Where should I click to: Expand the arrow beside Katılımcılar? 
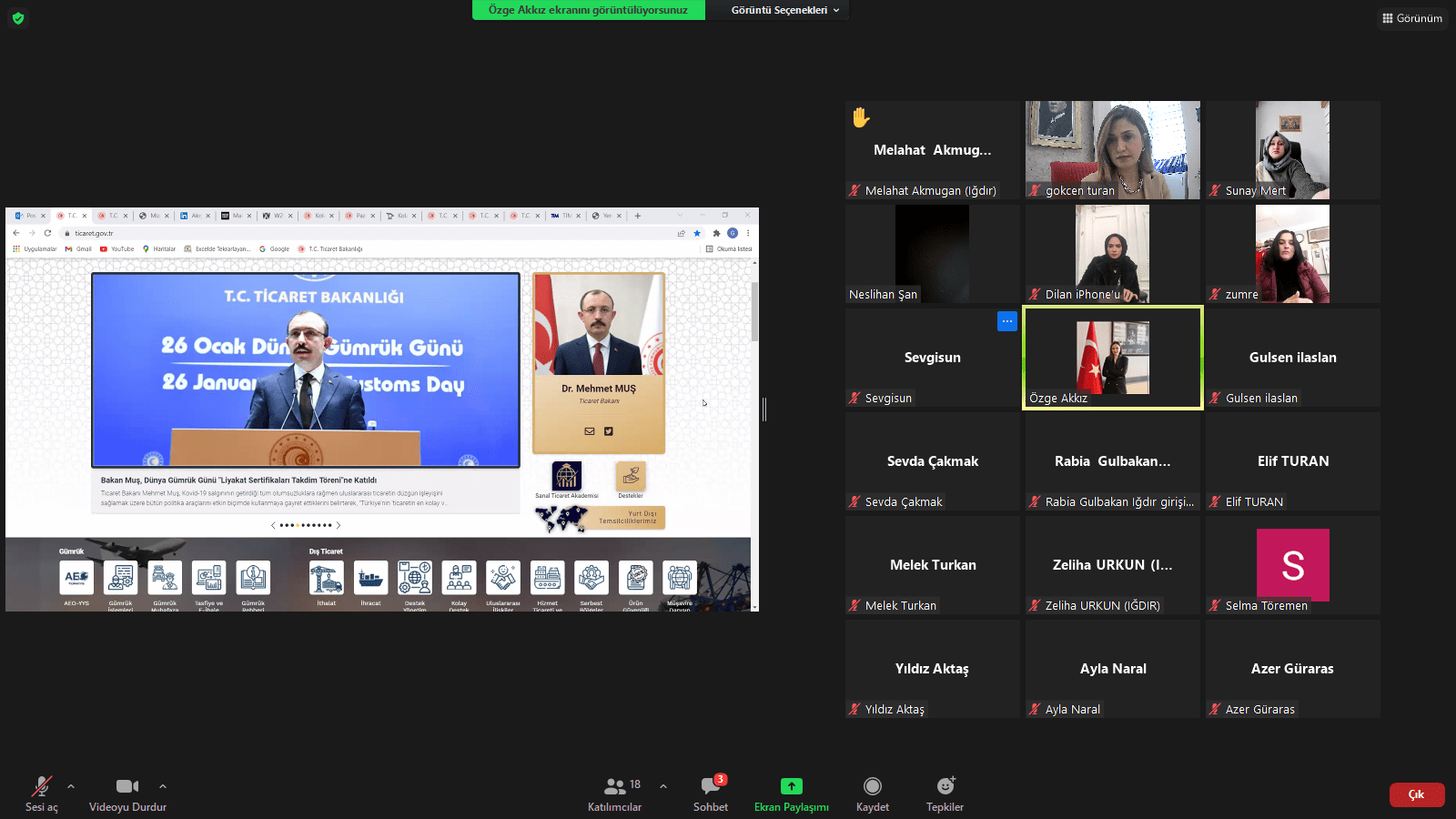point(663,786)
